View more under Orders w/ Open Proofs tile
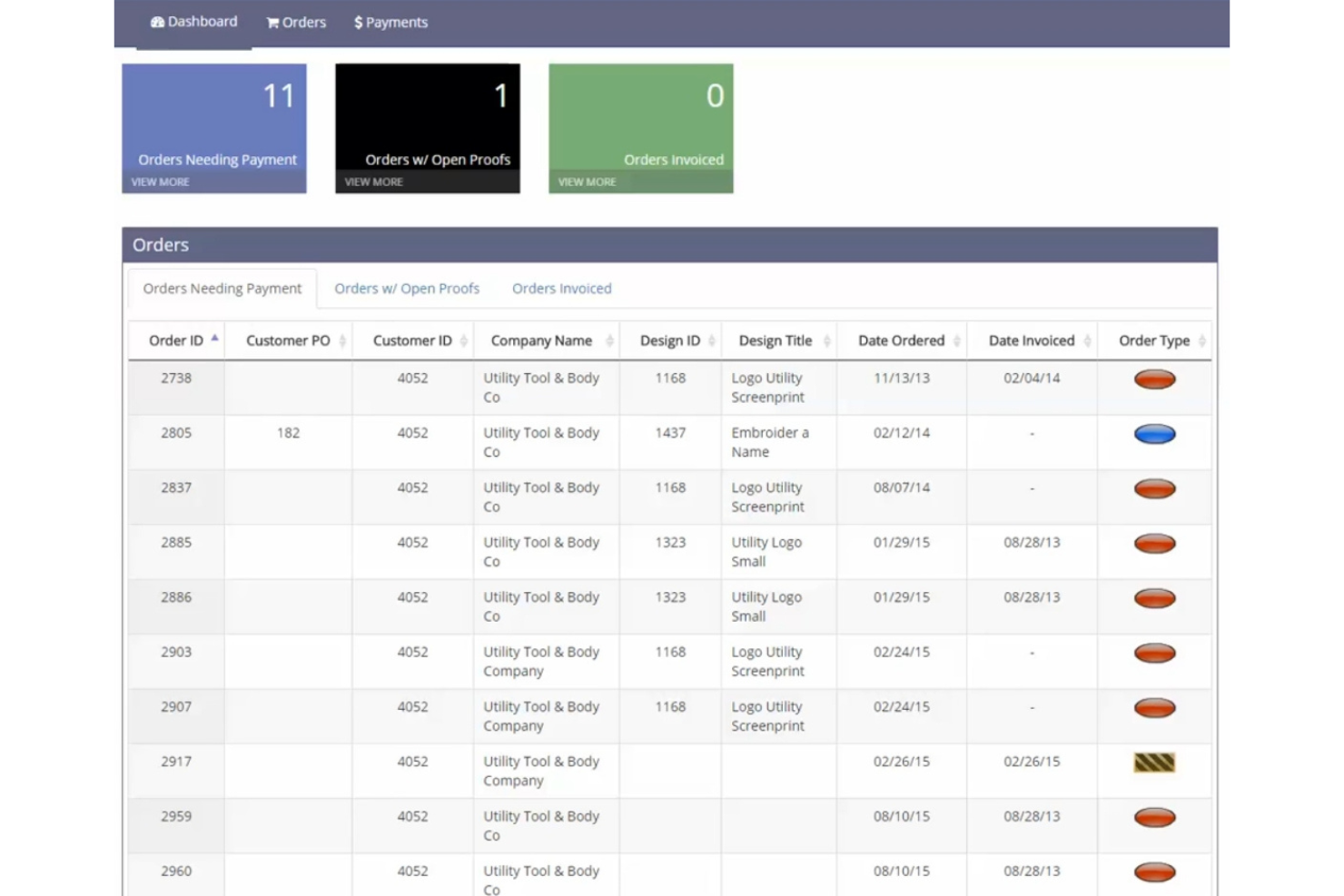The image size is (1344, 896). 374,182
